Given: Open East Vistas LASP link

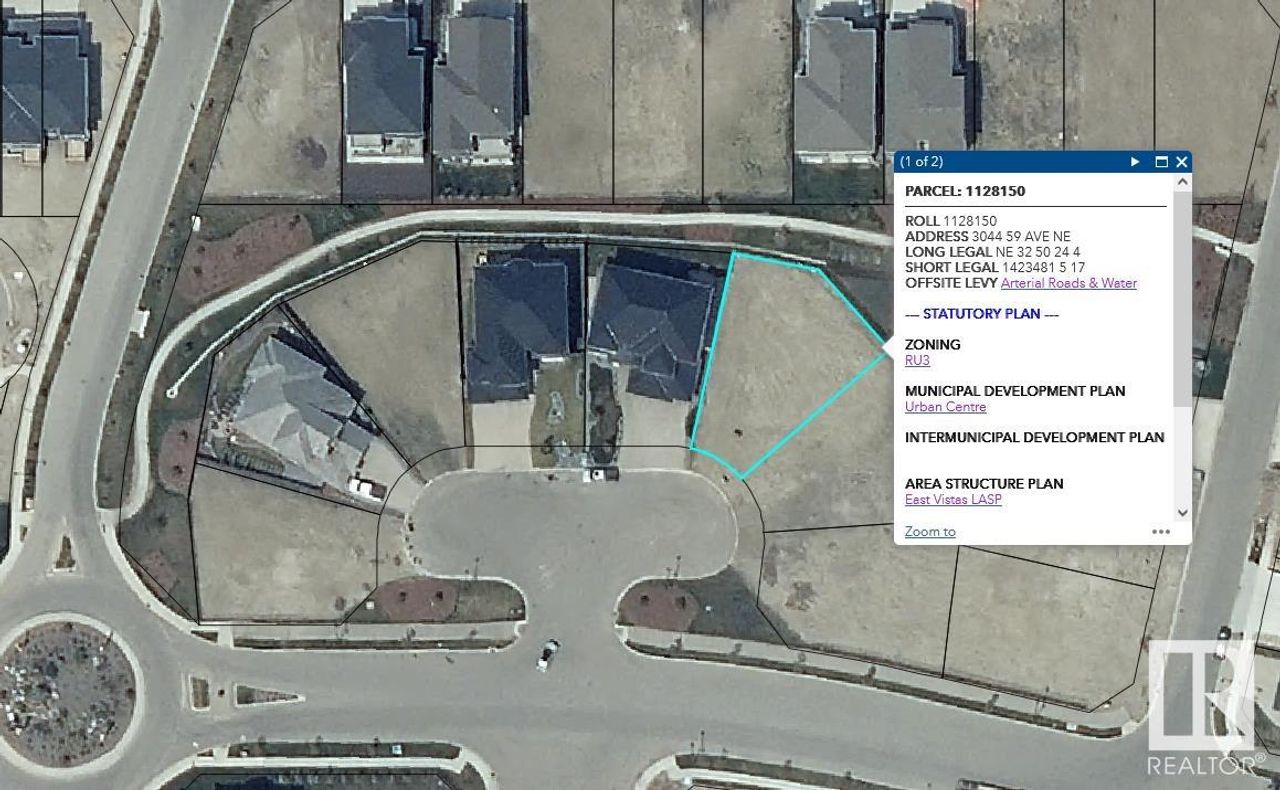Looking at the screenshot, I should pos(953,500).
